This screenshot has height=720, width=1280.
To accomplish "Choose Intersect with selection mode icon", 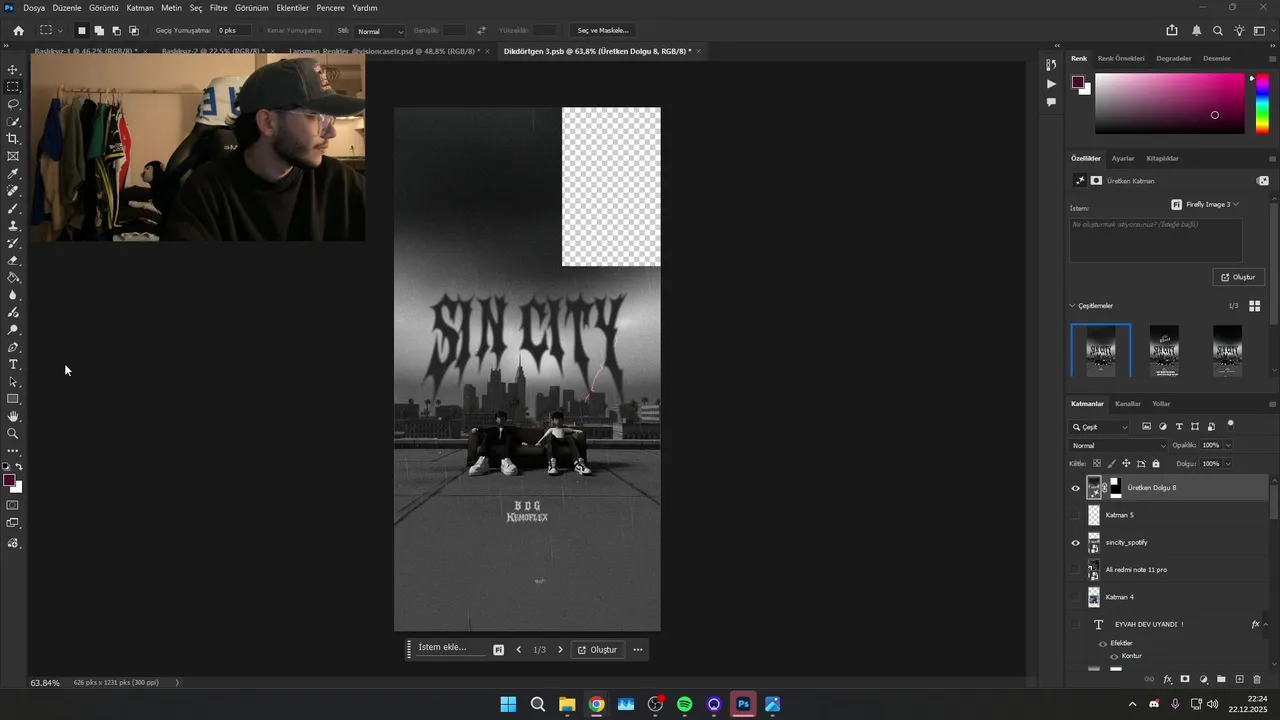I will pos(134,31).
